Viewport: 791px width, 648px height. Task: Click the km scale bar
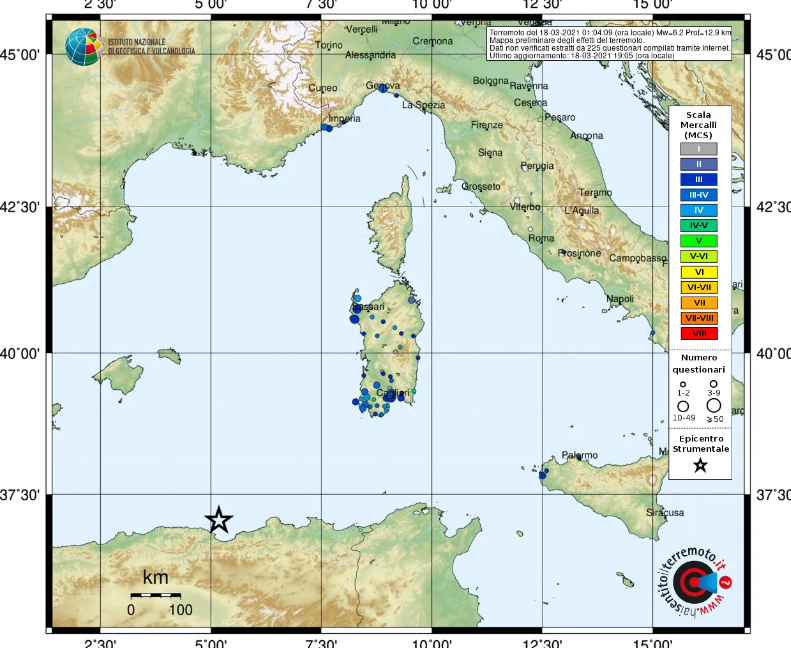point(155,595)
